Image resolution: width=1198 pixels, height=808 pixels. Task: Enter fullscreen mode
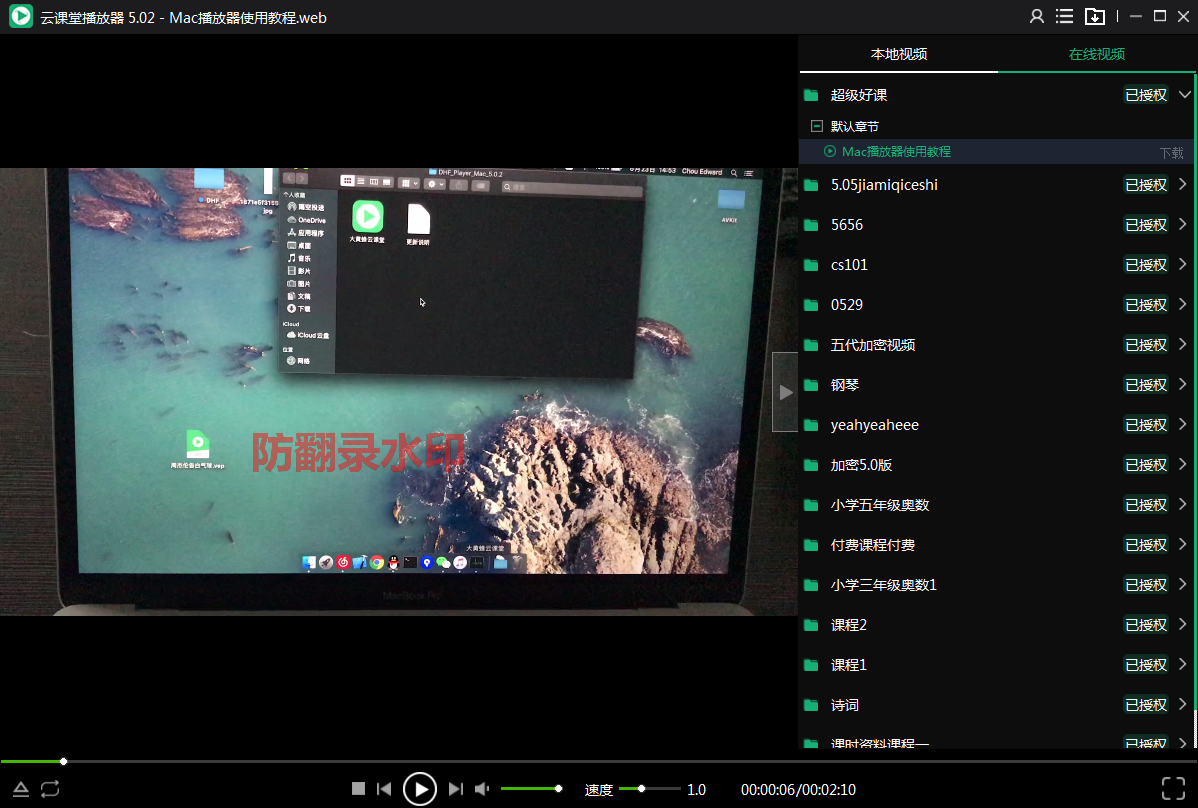pyautogui.click(x=1173, y=789)
